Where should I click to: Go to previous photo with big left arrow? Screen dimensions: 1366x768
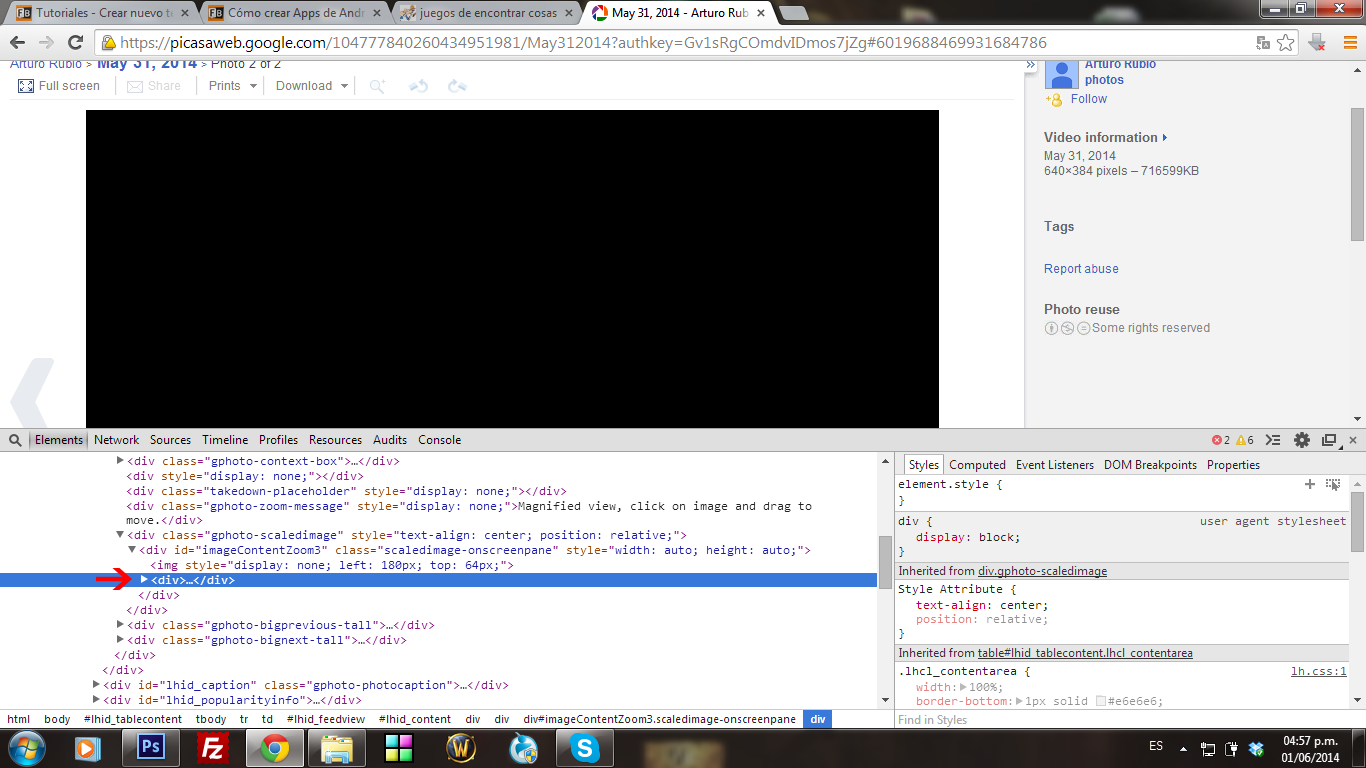coord(31,393)
